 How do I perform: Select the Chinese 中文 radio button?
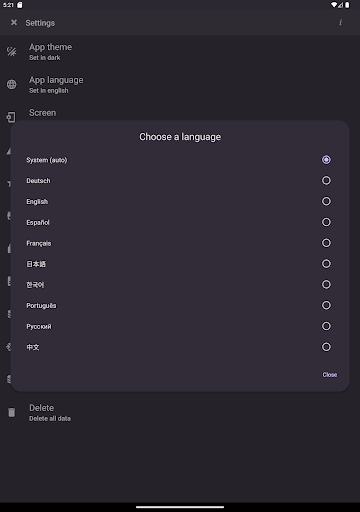coord(326,347)
